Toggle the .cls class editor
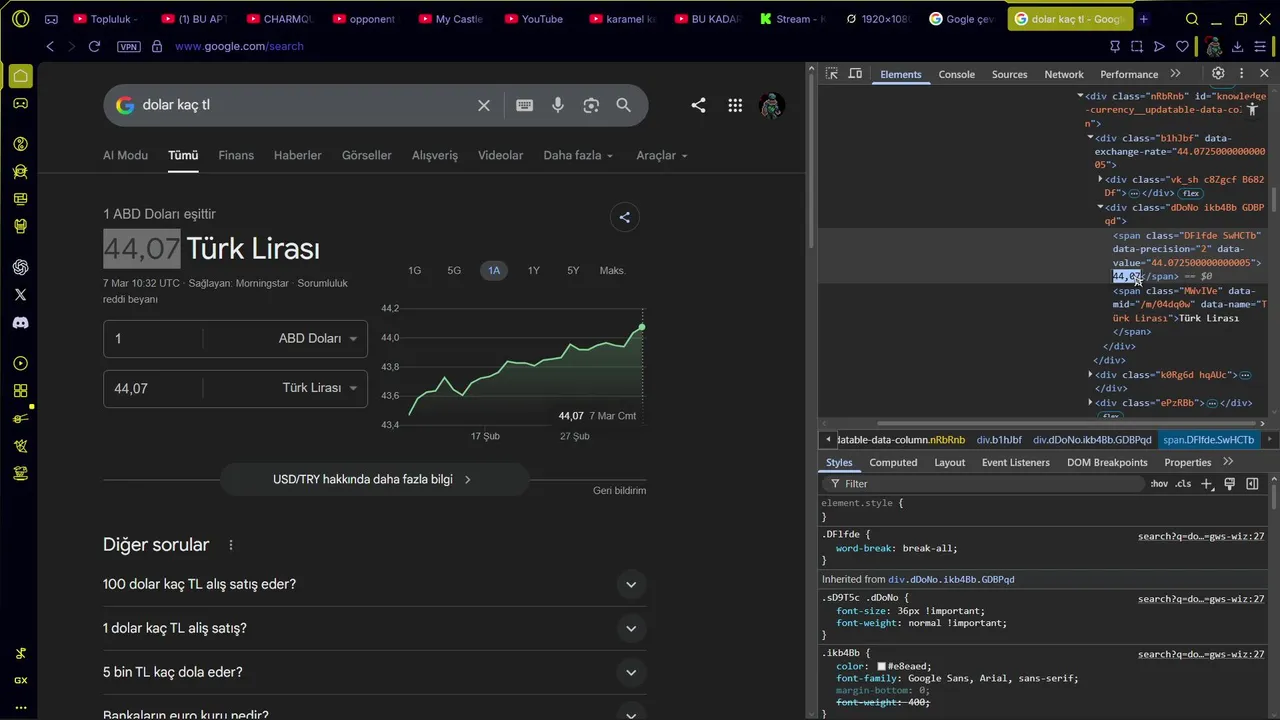The width and height of the screenshot is (1280, 720). [1183, 484]
